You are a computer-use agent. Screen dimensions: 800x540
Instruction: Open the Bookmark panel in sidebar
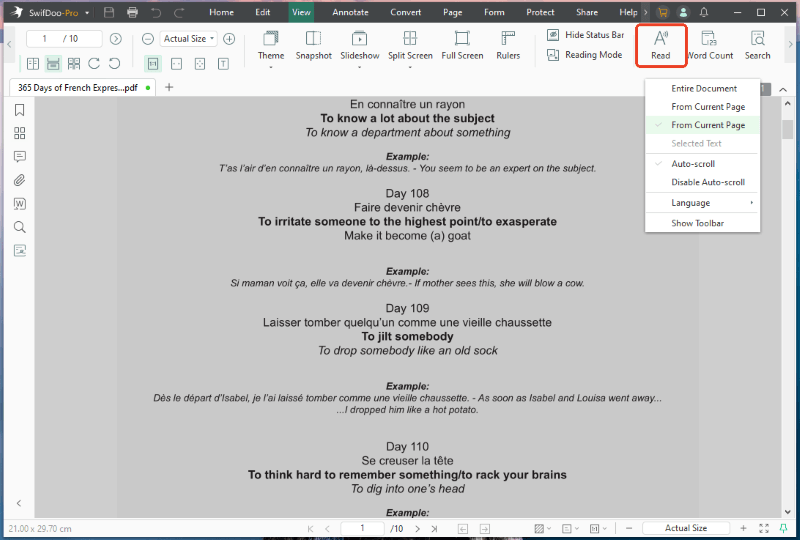coord(19,110)
